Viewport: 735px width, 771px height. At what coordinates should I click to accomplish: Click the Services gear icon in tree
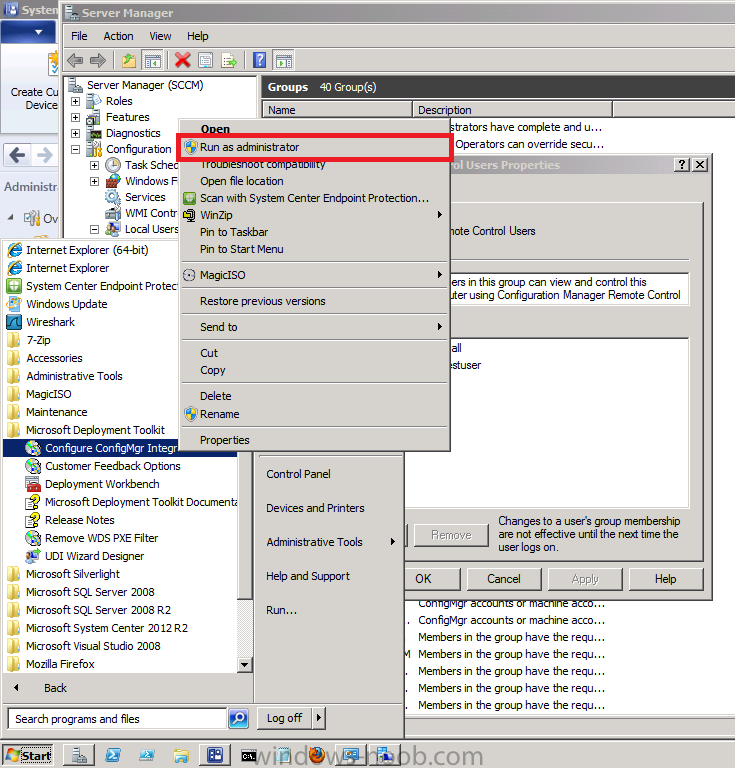pos(113,197)
